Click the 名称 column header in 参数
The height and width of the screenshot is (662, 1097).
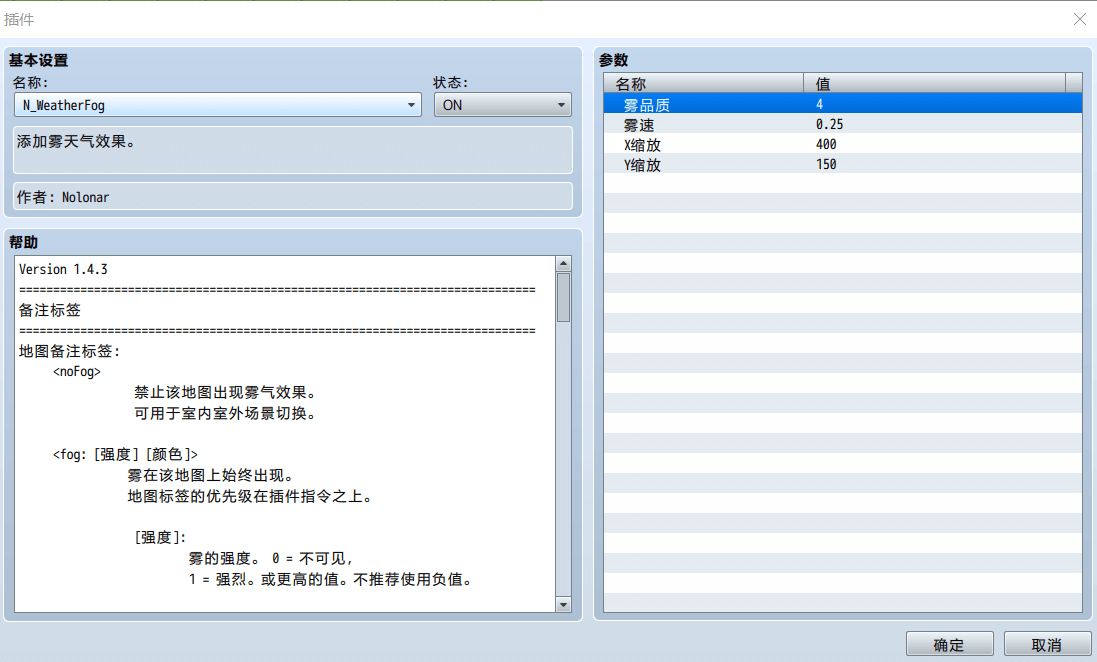pos(703,83)
